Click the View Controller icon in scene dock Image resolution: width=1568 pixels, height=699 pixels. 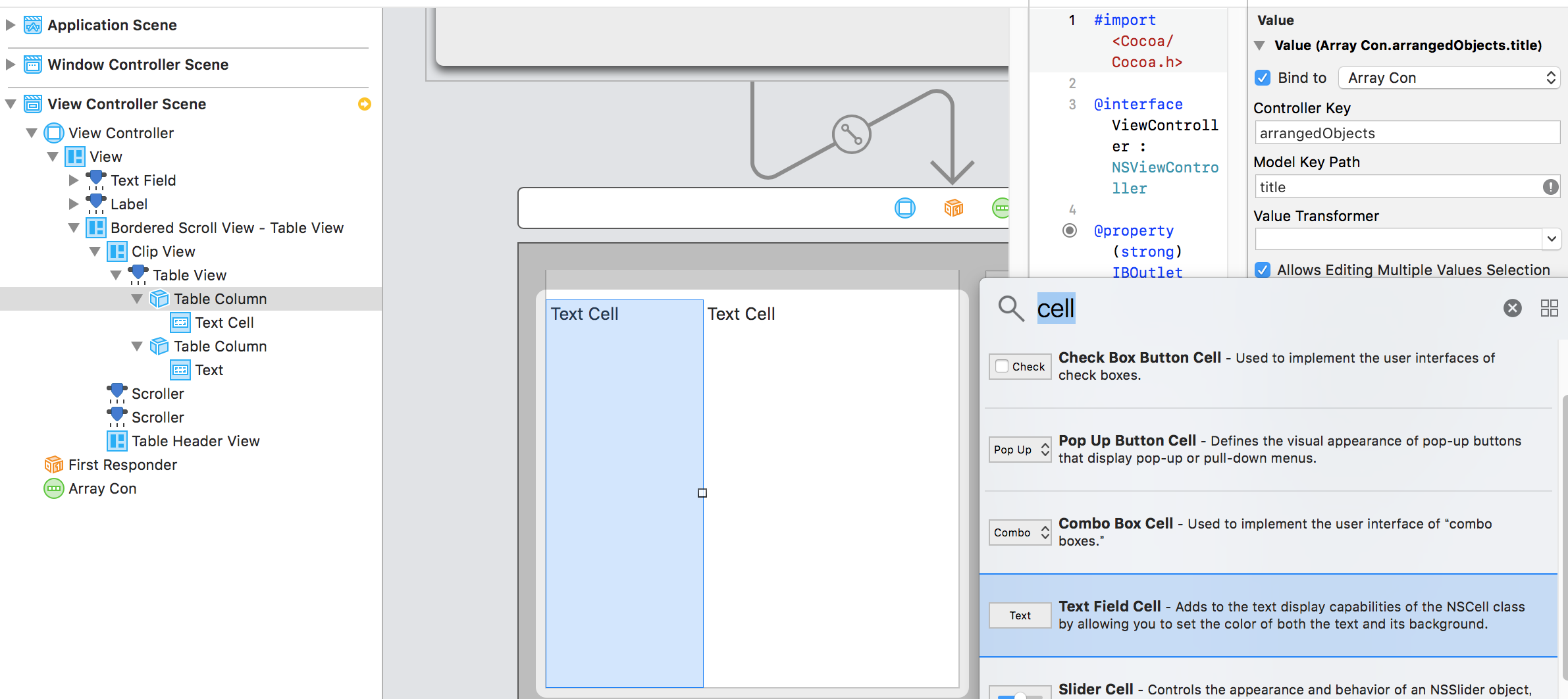[x=904, y=208]
